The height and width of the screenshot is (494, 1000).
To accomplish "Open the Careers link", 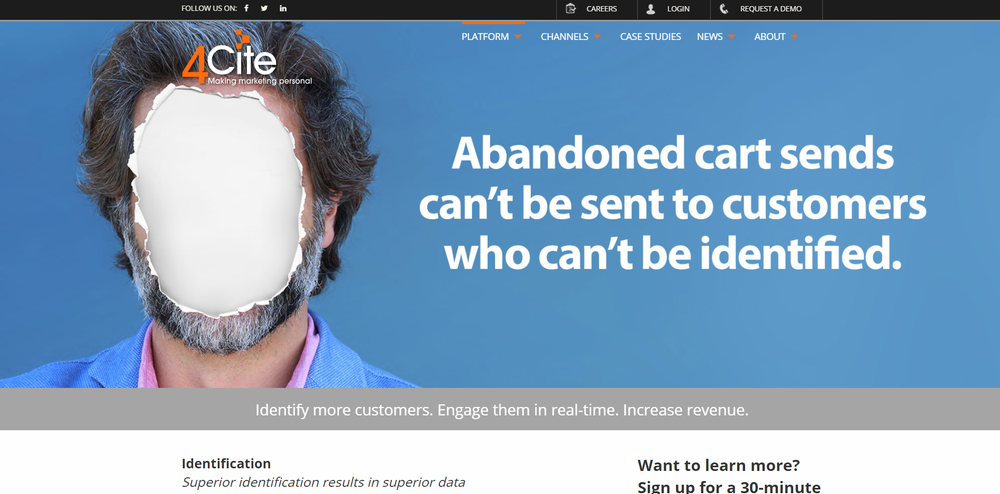I will click(x=601, y=9).
